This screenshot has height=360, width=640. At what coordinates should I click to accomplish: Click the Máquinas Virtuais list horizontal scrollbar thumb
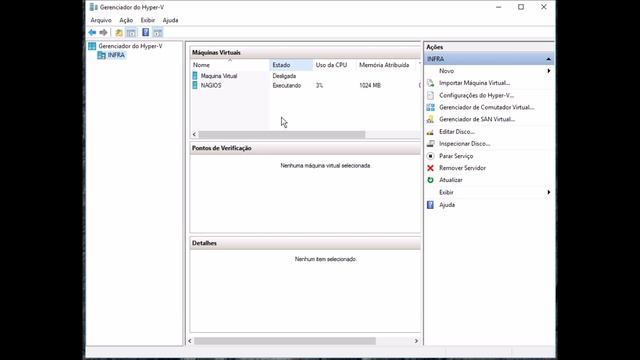(x=282, y=134)
